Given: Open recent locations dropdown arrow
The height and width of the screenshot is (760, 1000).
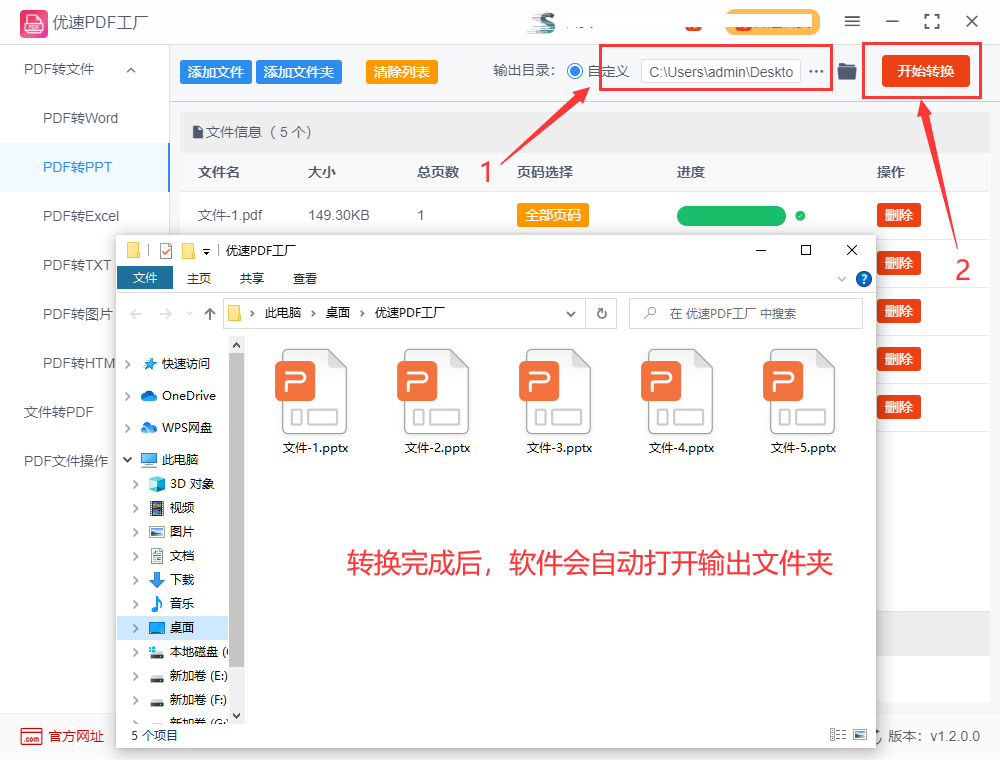Looking at the screenshot, I should click(x=189, y=314).
